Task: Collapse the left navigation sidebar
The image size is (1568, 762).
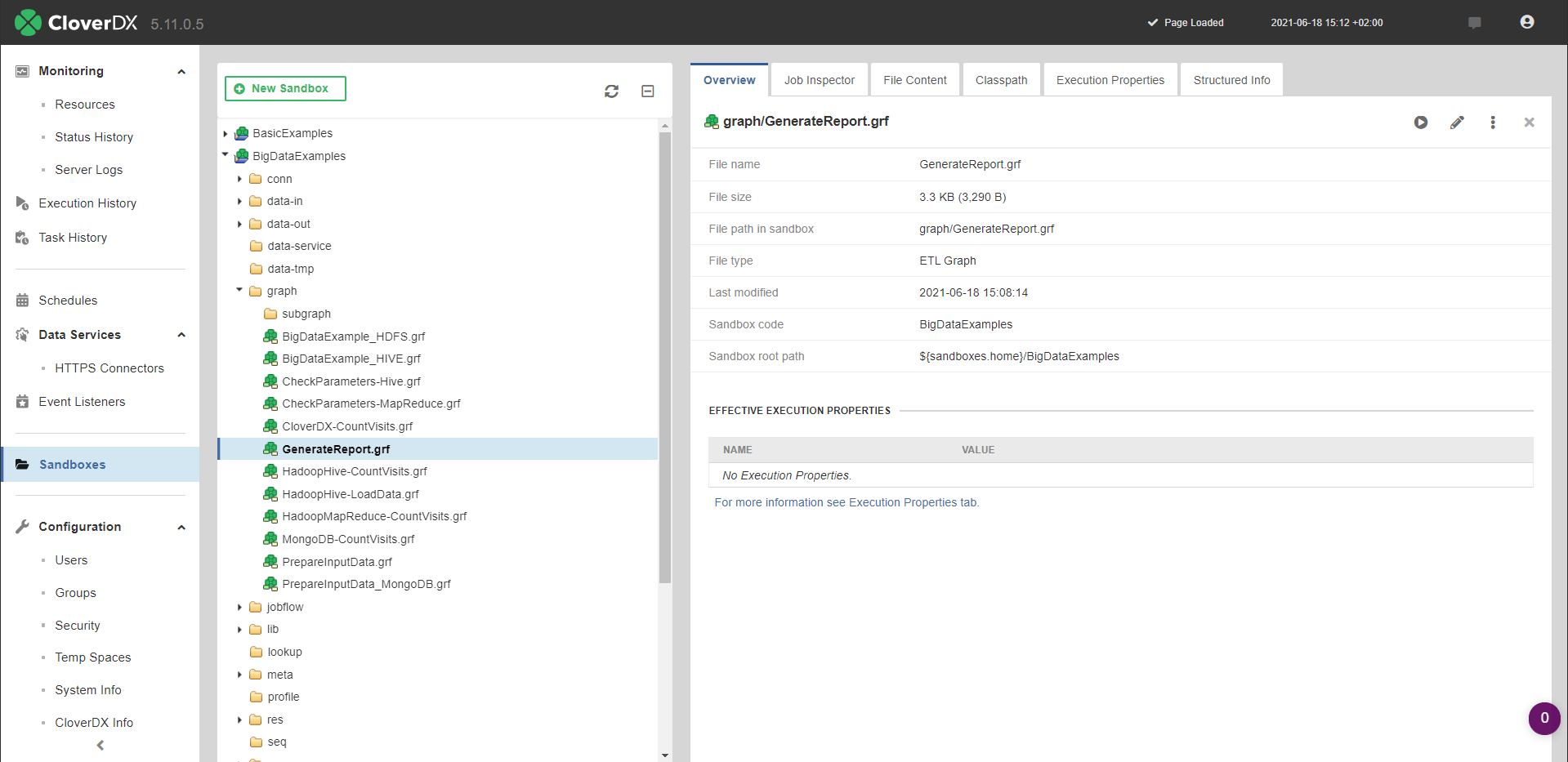Action: coord(101,745)
